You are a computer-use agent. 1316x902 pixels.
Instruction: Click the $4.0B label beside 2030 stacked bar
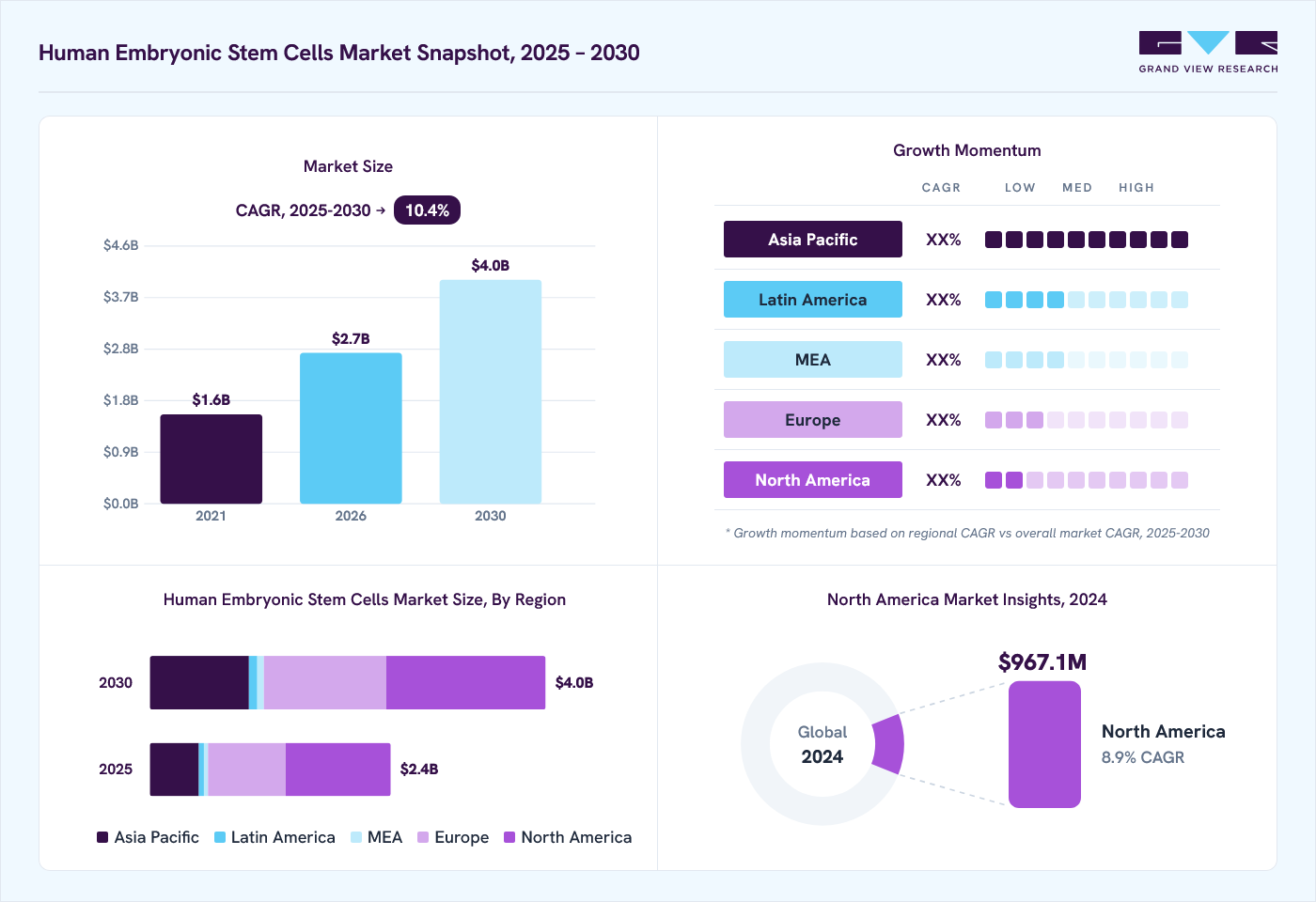[574, 683]
